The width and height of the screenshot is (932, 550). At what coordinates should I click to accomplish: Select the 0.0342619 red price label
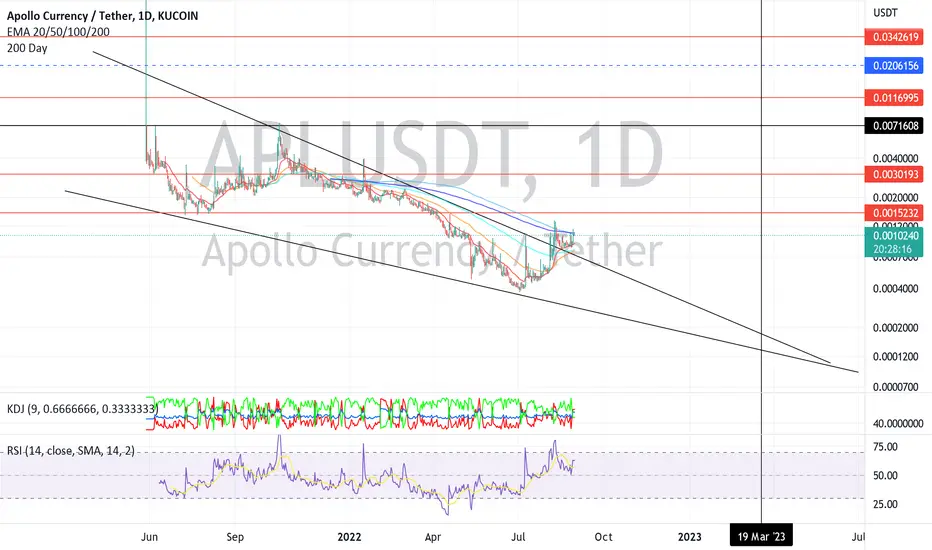tap(895, 37)
